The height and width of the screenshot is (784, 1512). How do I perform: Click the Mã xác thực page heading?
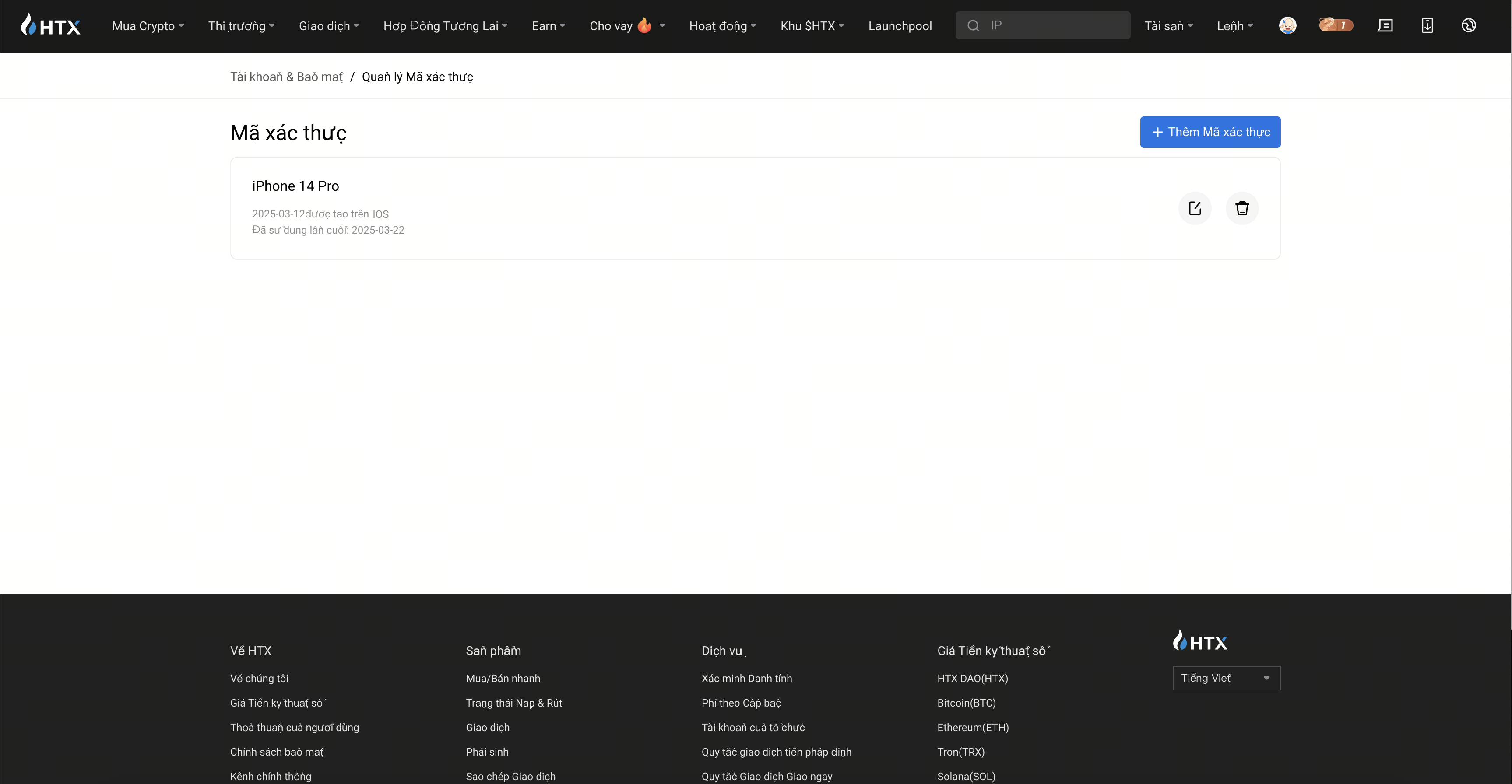(x=288, y=133)
